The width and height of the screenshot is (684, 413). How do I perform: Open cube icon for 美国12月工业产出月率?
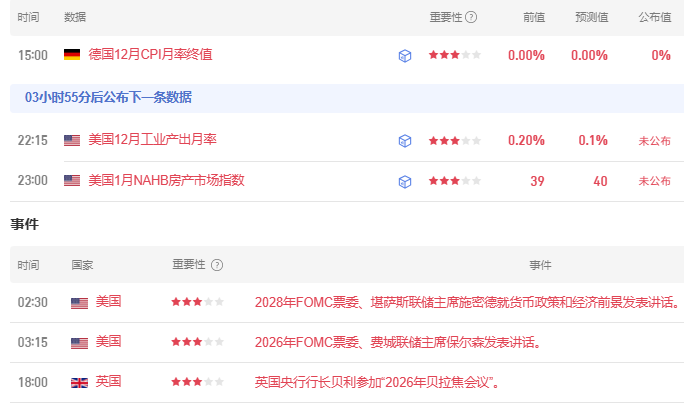click(405, 141)
